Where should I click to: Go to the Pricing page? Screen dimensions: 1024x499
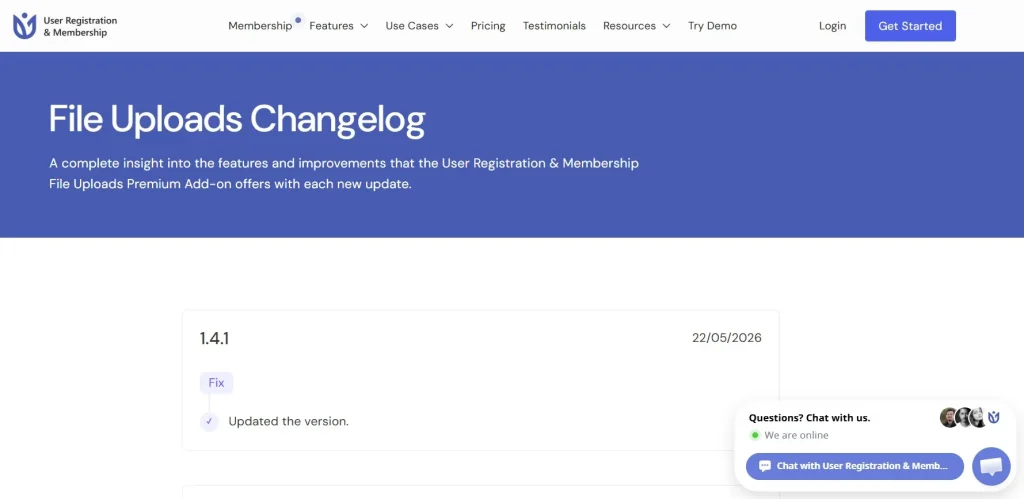click(488, 26)
